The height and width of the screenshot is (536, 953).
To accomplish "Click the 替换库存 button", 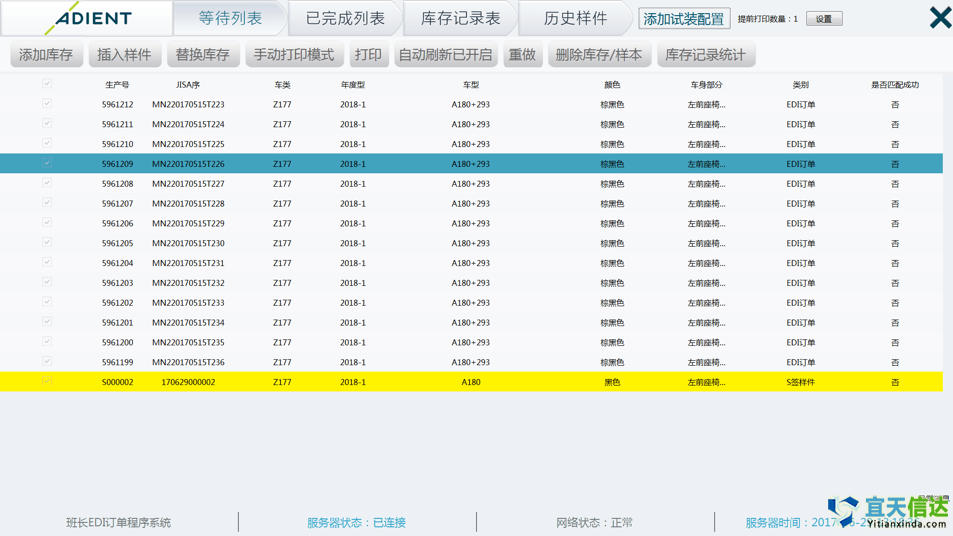I will point(202,55).
